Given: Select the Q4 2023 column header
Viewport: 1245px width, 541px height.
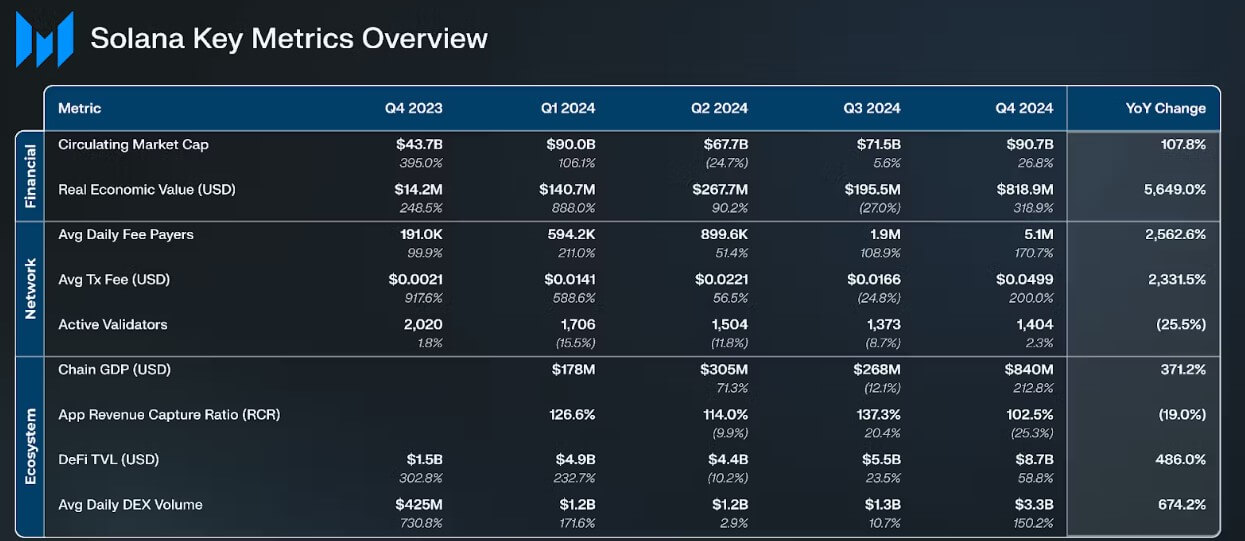Looking at the screenshot, I should coord(413,108).
